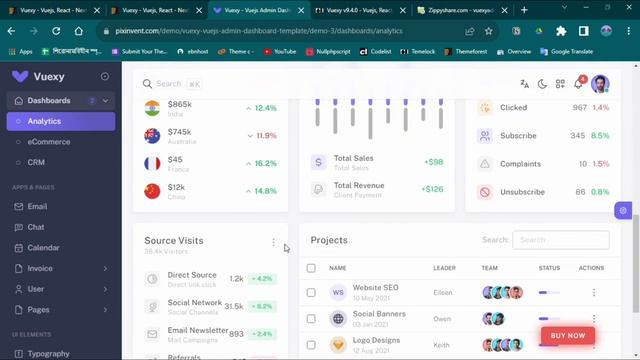The width and height of the screenshot is (640, 360).
Task: Open Source Visits three-dot menu
Action: pos(273,242)
